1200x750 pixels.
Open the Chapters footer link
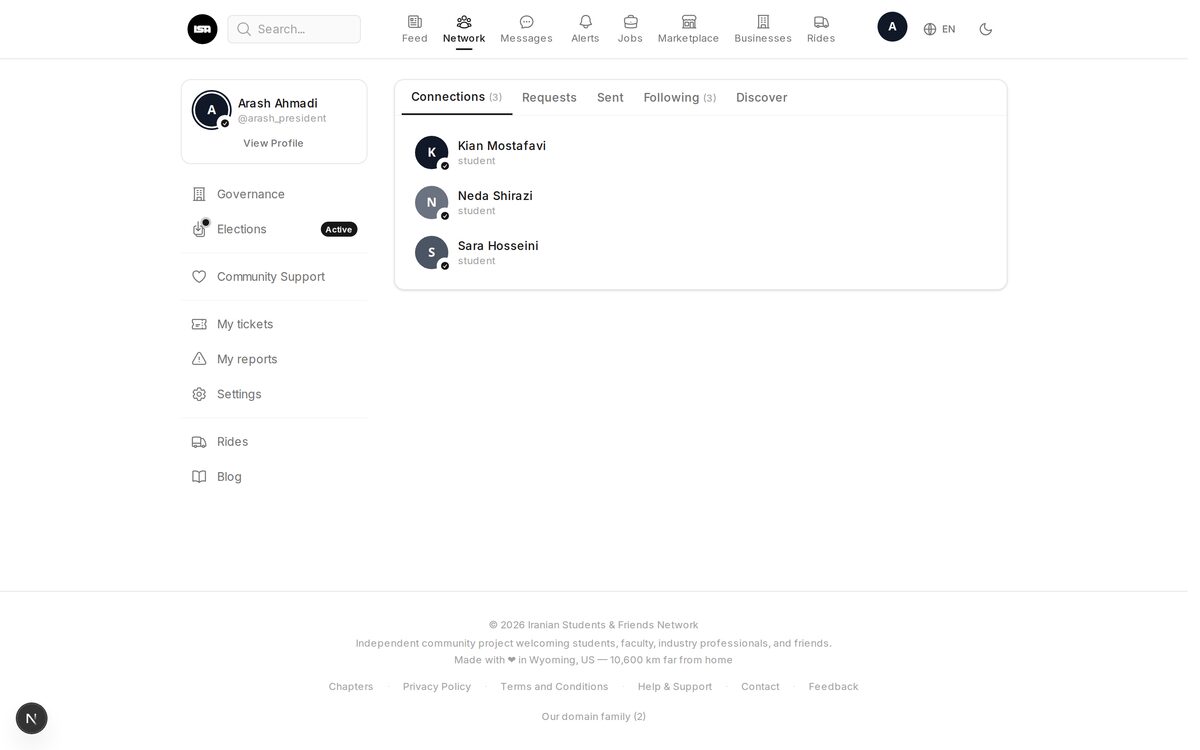pos(351,687)
